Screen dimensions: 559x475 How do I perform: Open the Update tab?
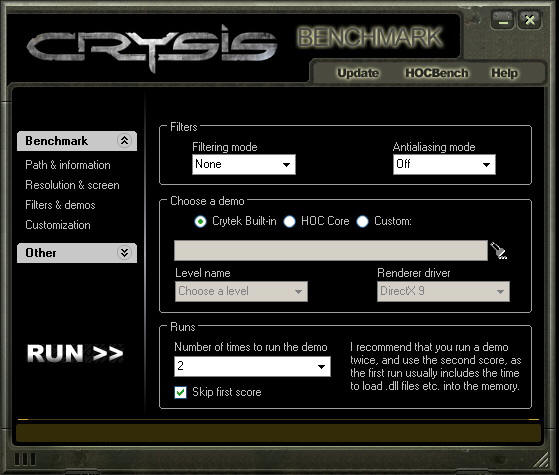click(358, 73)
